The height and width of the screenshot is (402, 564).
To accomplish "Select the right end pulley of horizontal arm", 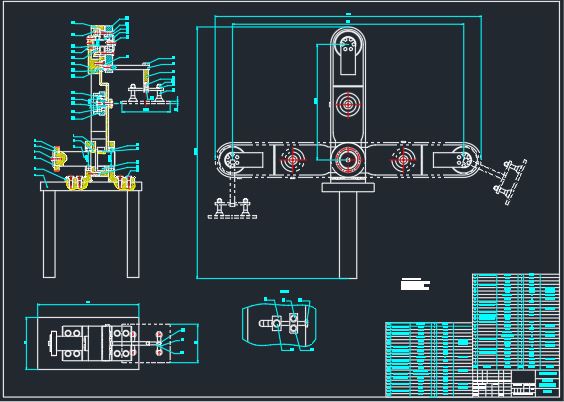I will pos(463,160).
